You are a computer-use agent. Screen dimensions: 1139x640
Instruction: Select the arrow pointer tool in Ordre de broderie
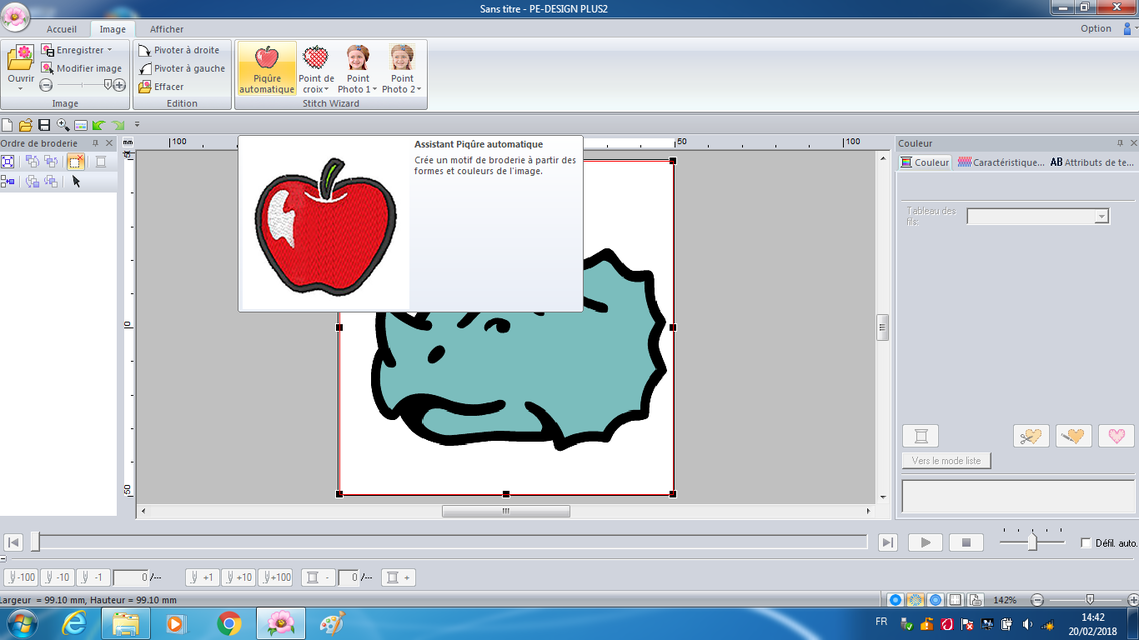[76, 181]
